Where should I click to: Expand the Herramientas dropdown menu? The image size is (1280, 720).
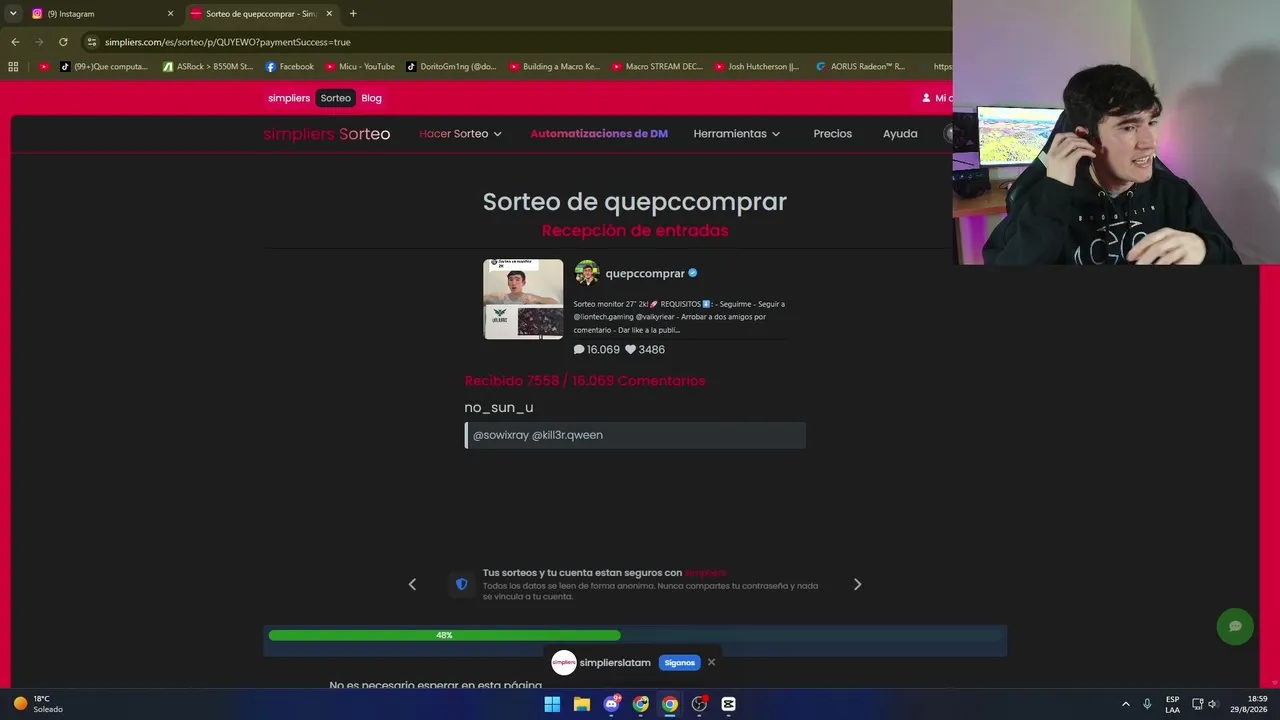pos(737,134)
